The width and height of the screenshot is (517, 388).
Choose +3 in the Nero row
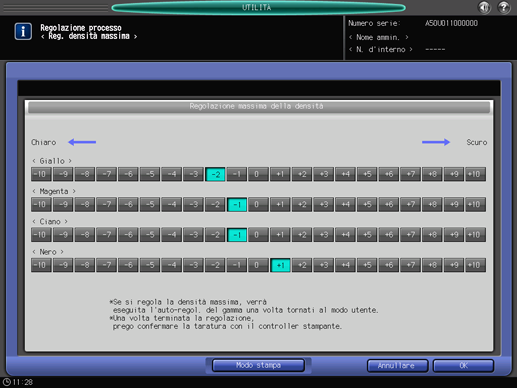pos(324,265)
